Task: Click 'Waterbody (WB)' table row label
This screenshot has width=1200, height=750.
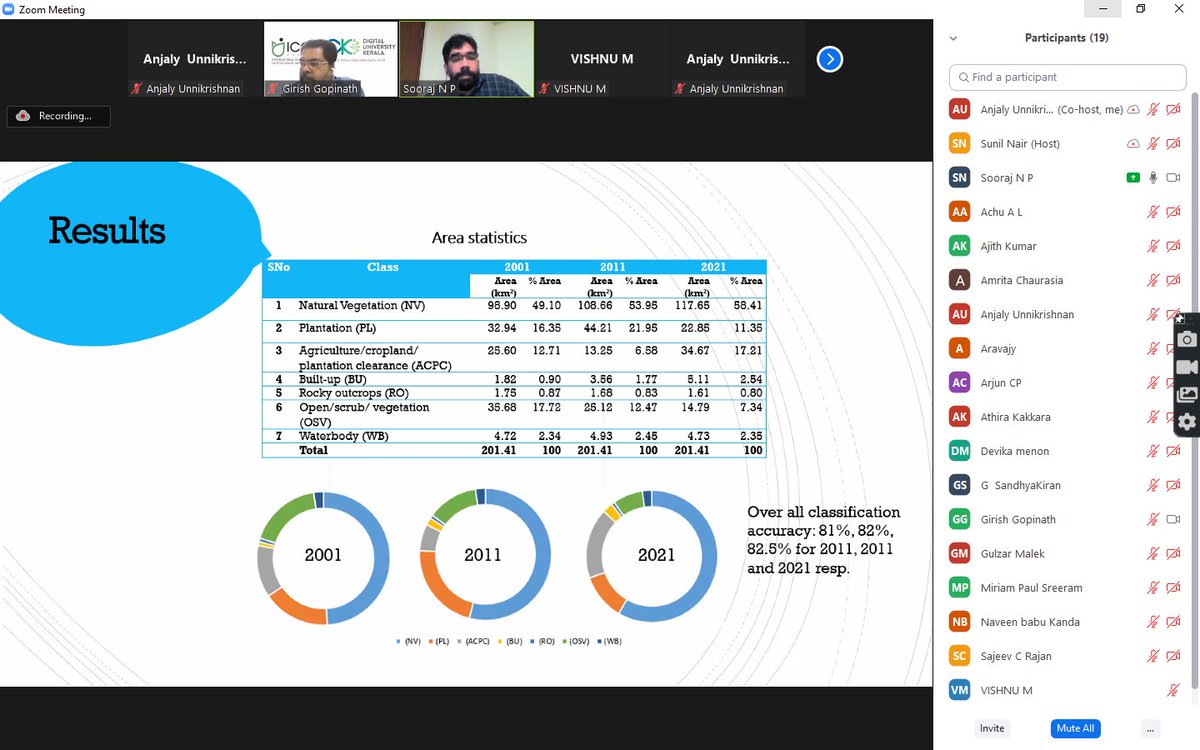Action: [343, 436]
